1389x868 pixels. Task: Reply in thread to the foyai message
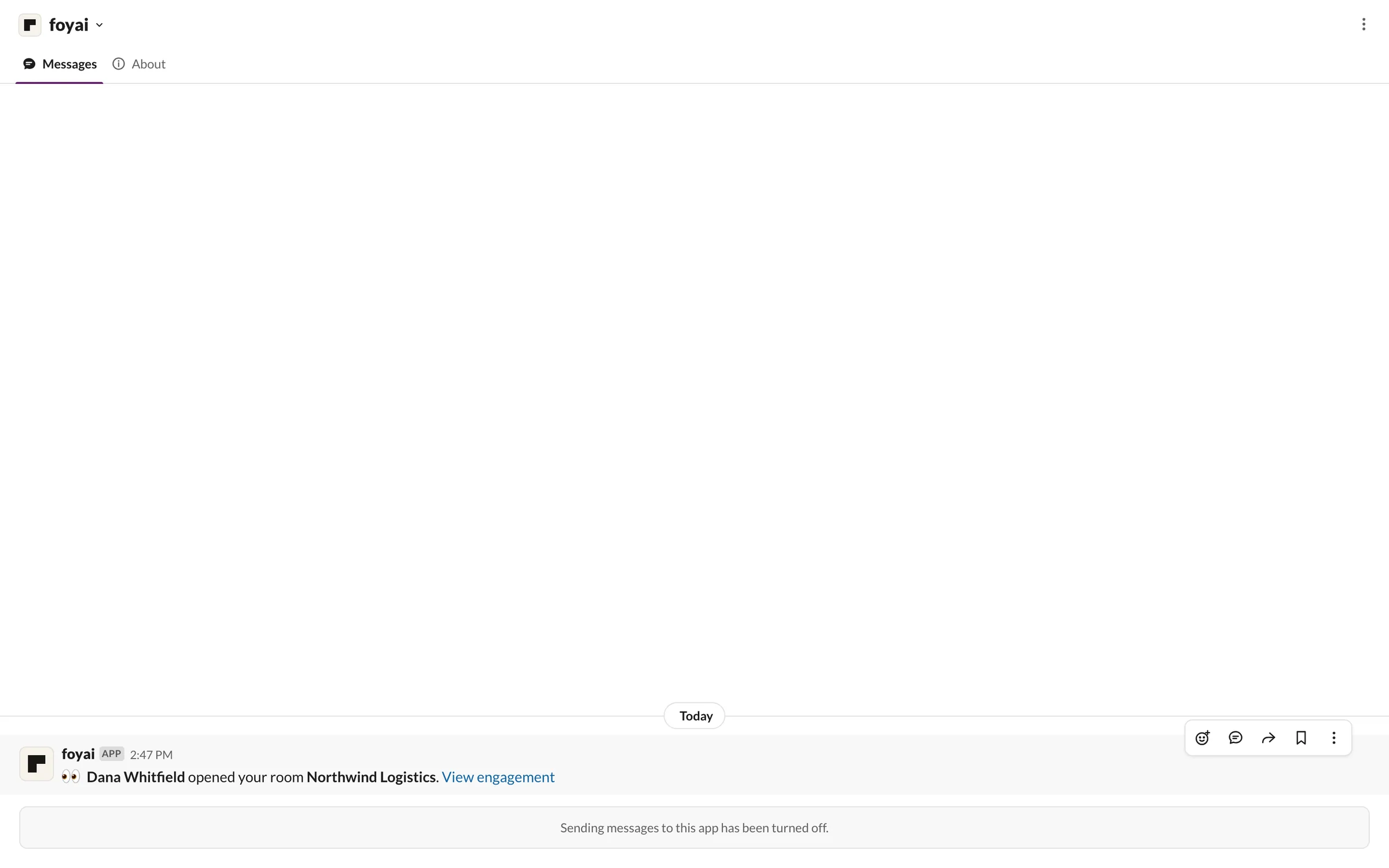pos(1235,738)
